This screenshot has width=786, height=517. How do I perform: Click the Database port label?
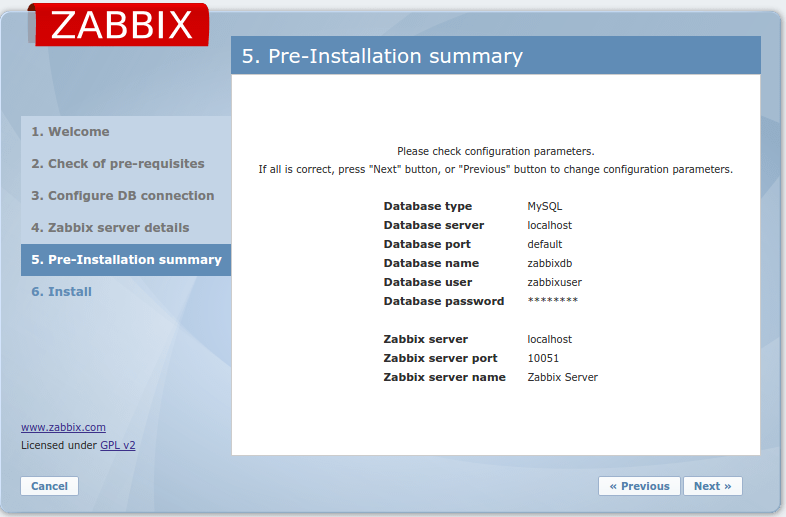click(x=427, y=244)
